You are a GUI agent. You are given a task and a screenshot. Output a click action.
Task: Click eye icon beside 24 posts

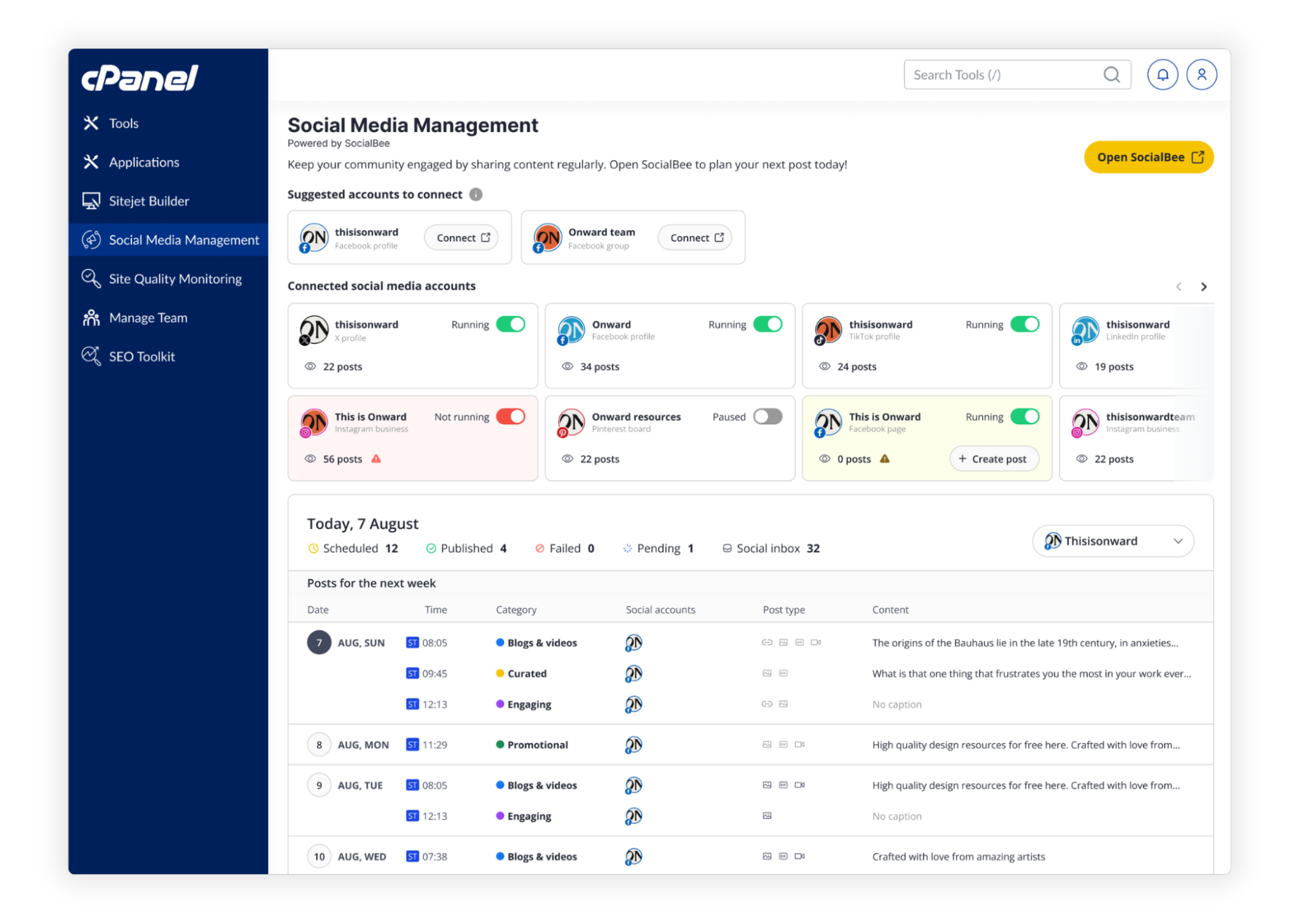[825, 366]
